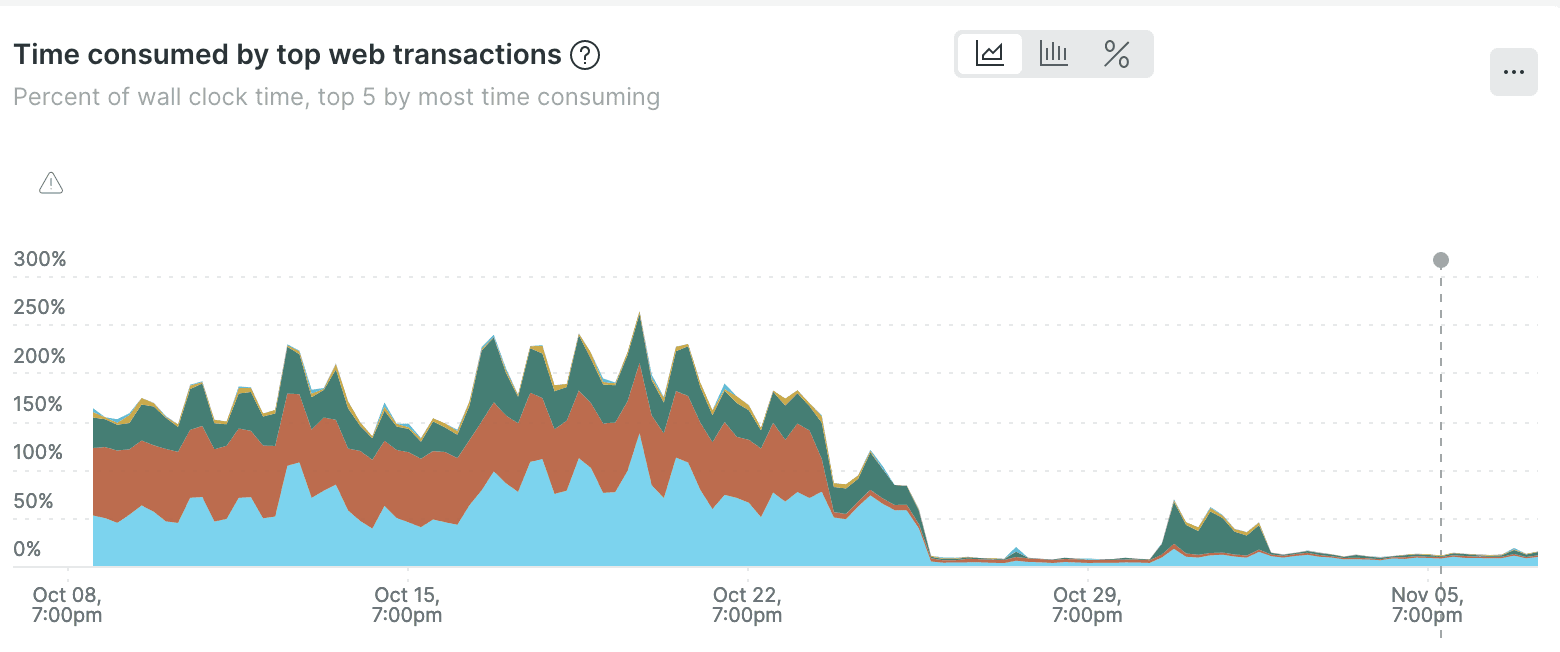The image size is (1560, 652).
Task: Select the subtitle 'Percent of wall clock time'
Action: [337, 96]
